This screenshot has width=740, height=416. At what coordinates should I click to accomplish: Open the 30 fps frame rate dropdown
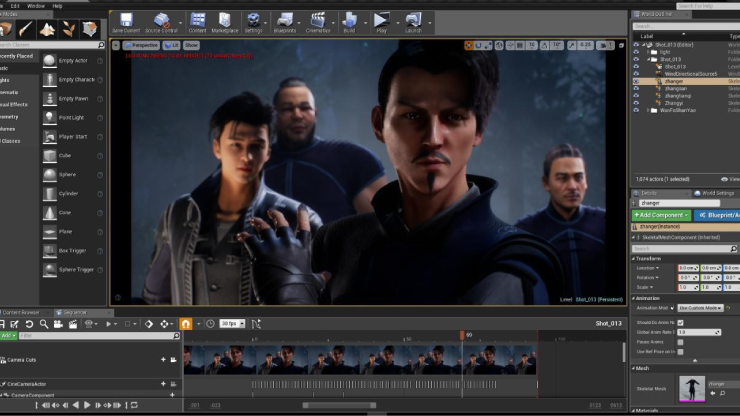233,324
